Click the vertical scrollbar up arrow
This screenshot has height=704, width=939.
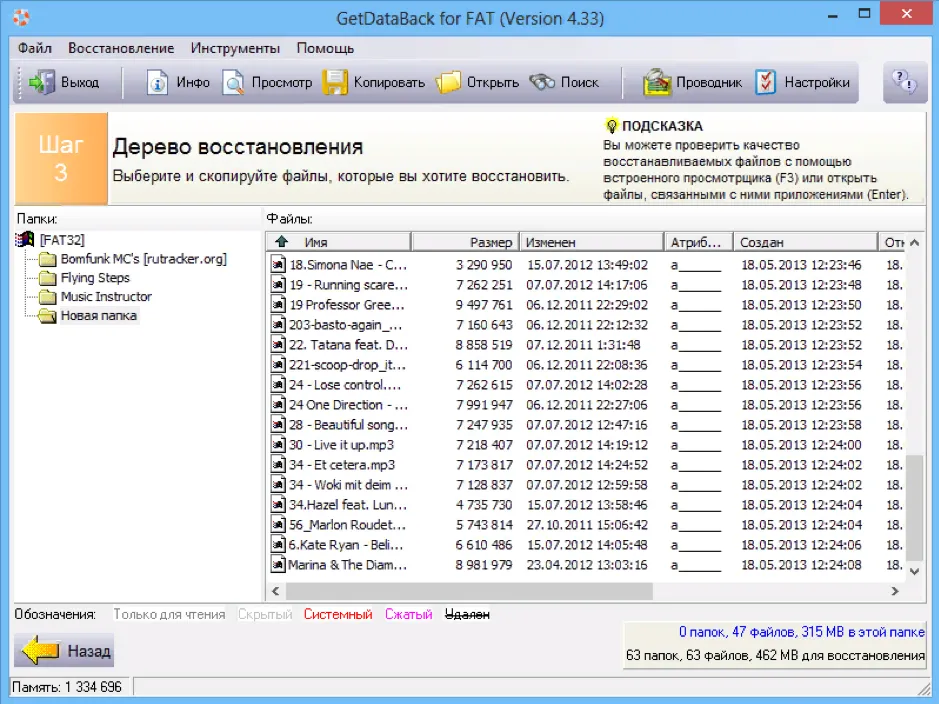click(x=914, y=242)
